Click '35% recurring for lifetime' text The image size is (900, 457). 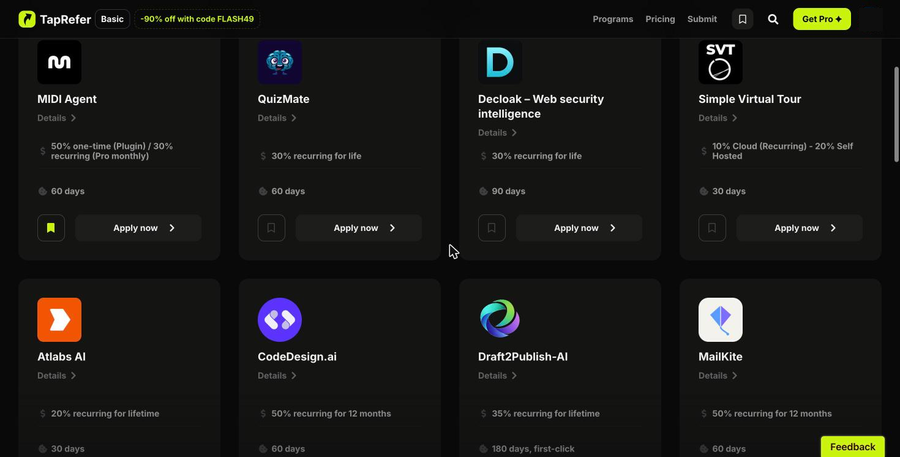[546, 413]
